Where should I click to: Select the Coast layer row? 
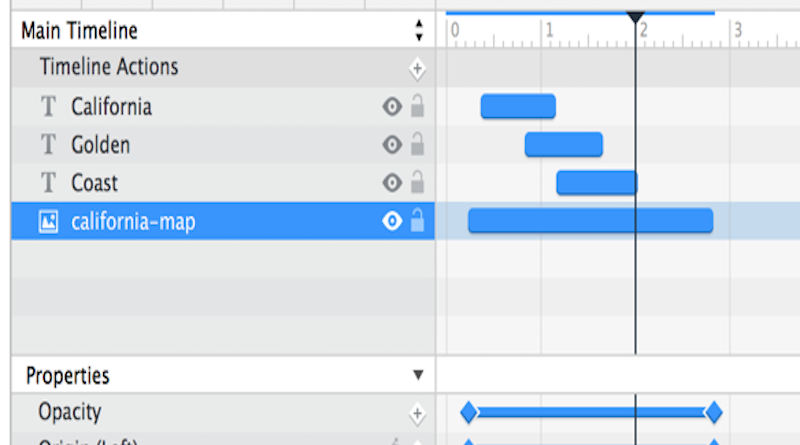coord(223,183)
